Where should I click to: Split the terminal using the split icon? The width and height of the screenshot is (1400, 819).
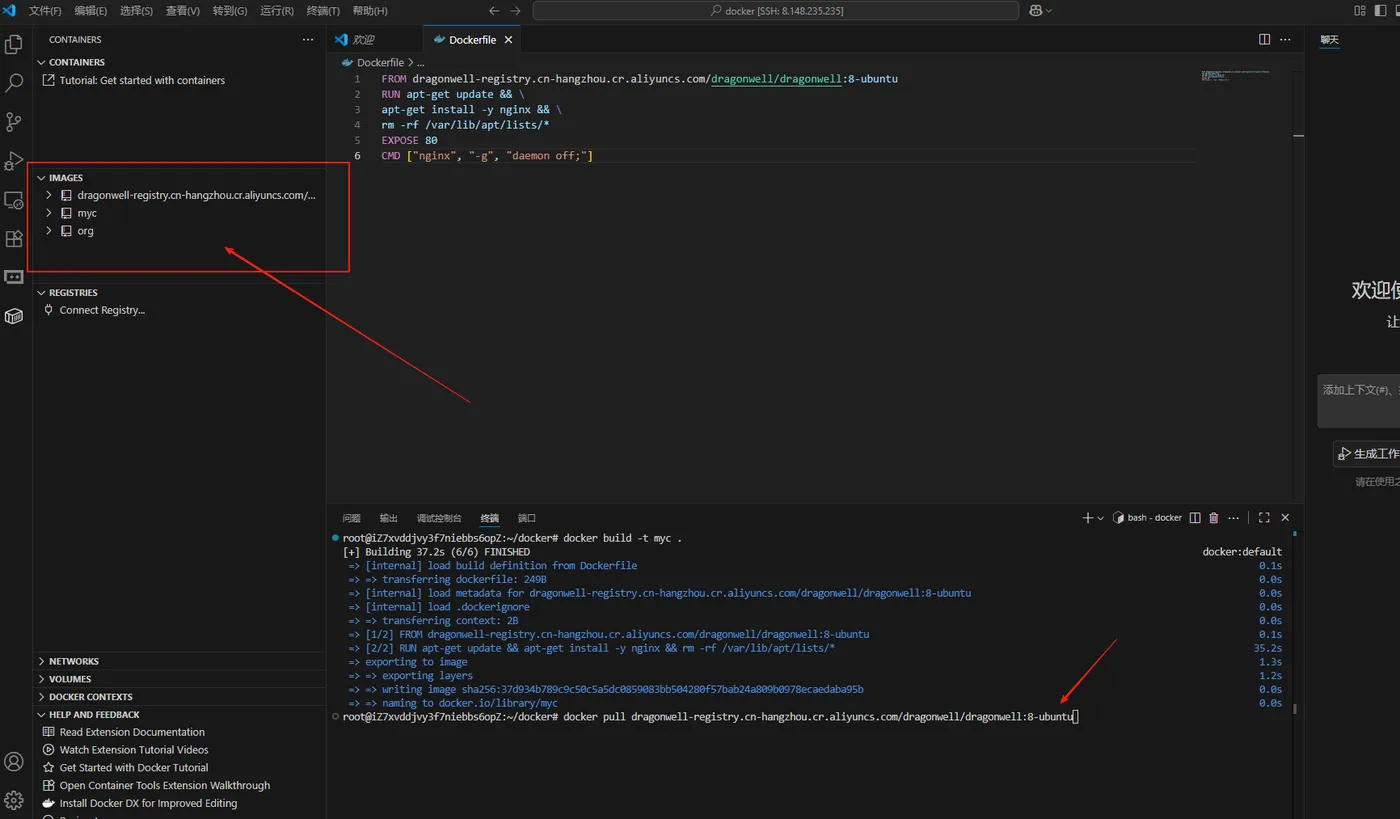pos(1194,518)
